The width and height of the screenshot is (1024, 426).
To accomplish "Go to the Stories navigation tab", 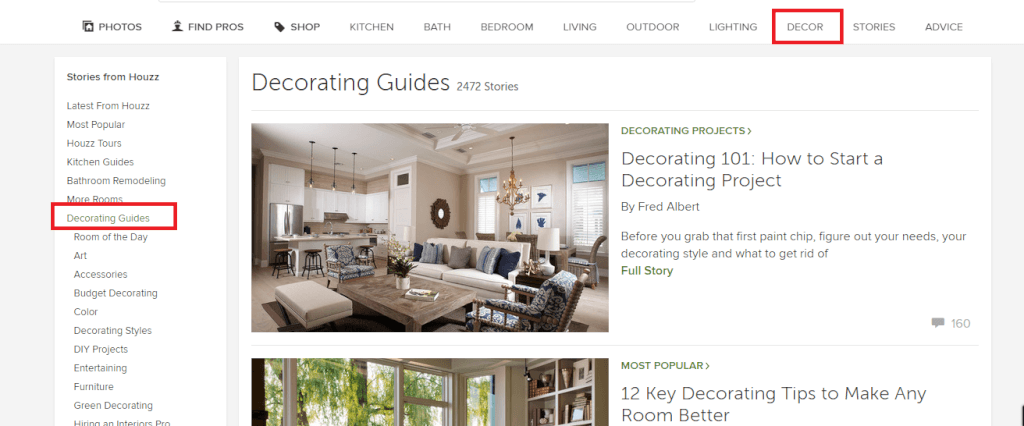I will [x=874, y=27].
